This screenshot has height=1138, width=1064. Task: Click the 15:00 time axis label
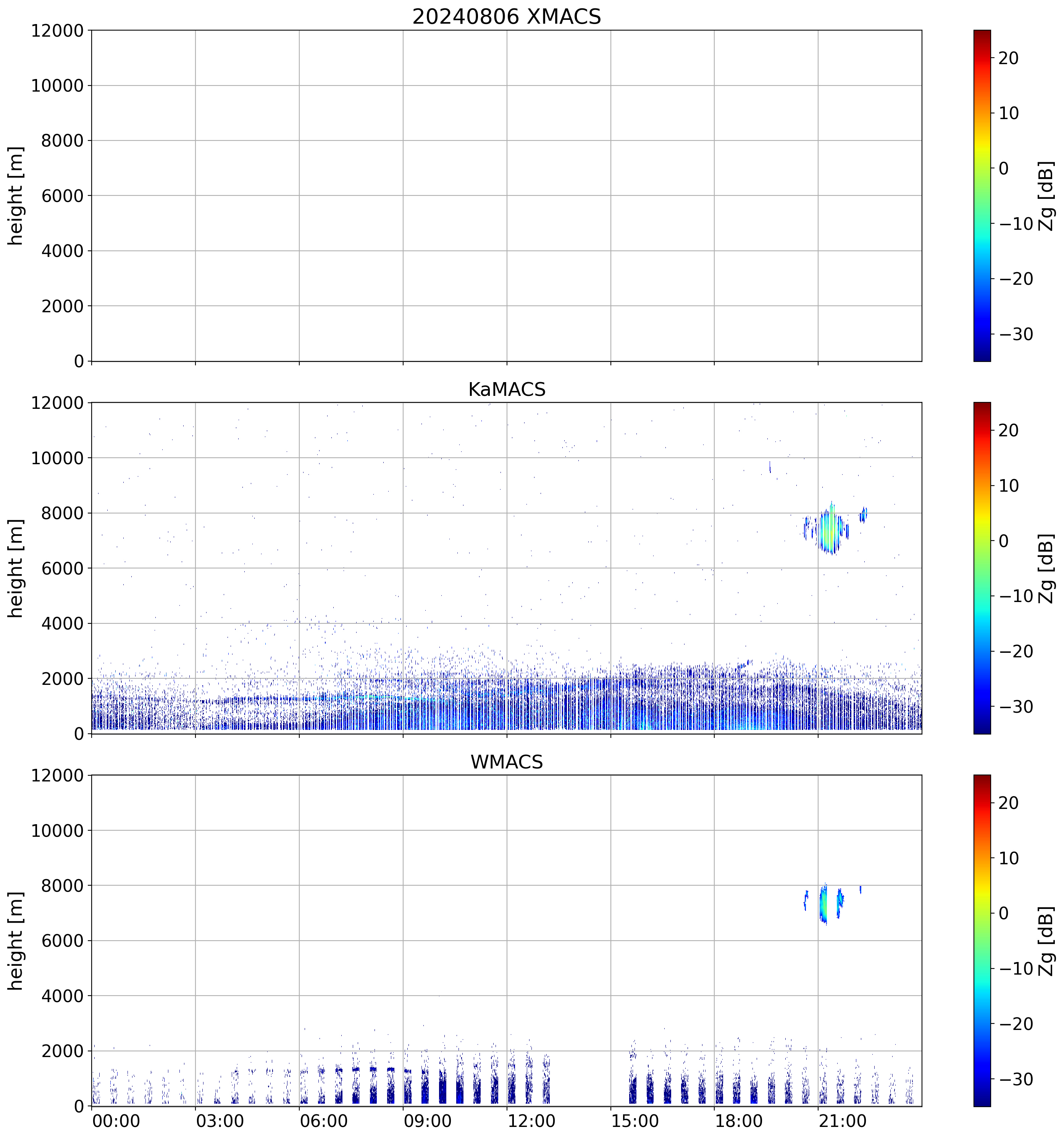pyautogui.click(x=635, y=1121)
